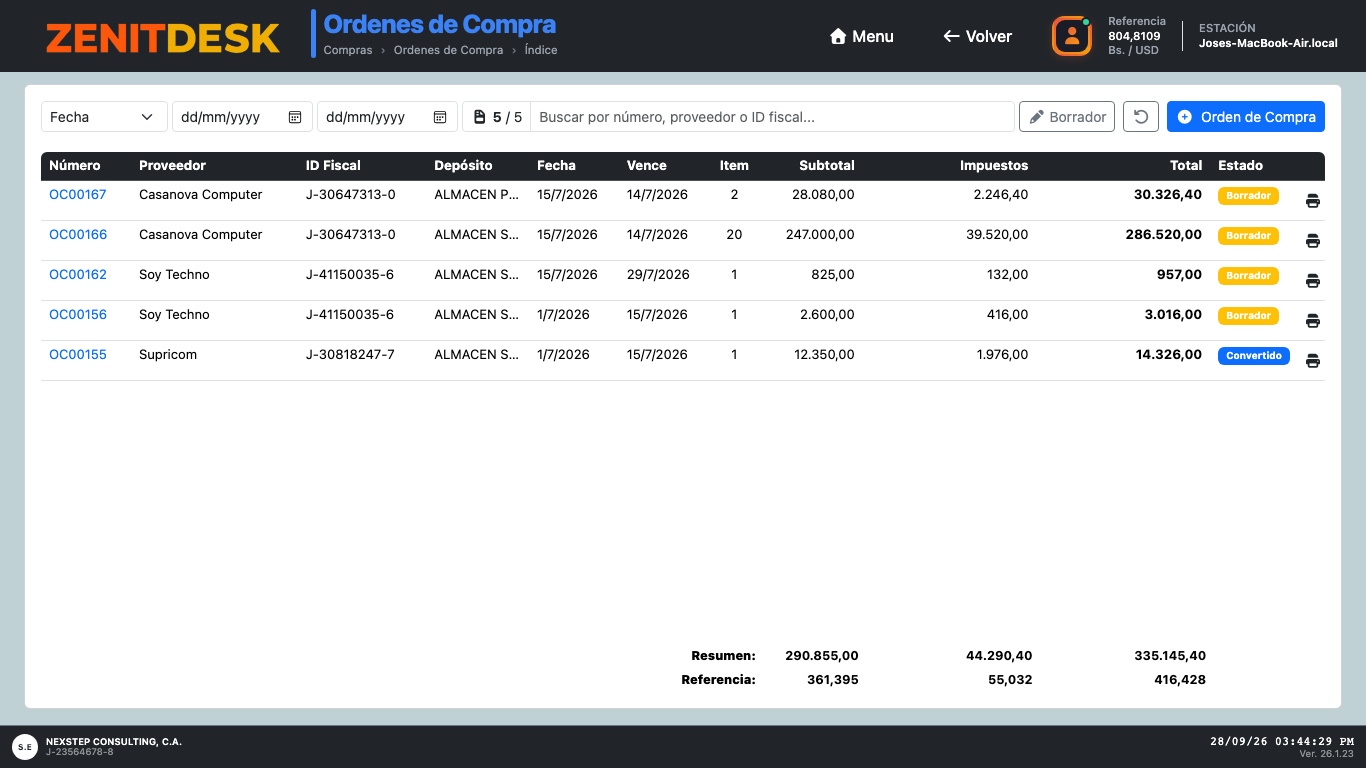Click summary total 335.145,40
The image size is (1366, 768).
[1170, 656]
